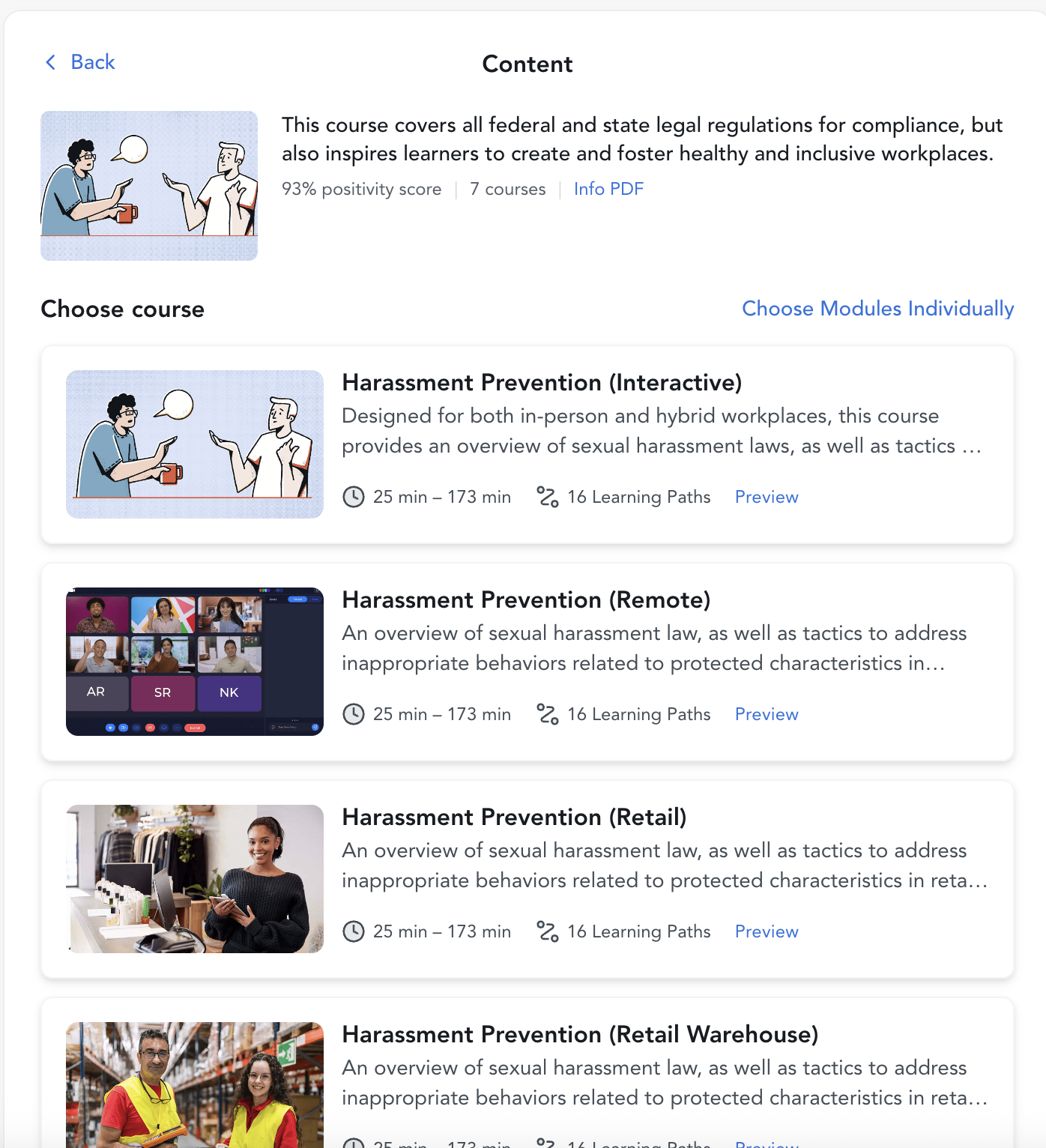Viewport: 1046px width, 1148px height.
Task: Select the Harassment Prevention (Retail Warehouse) title
Action: [x=580, y=1035]
